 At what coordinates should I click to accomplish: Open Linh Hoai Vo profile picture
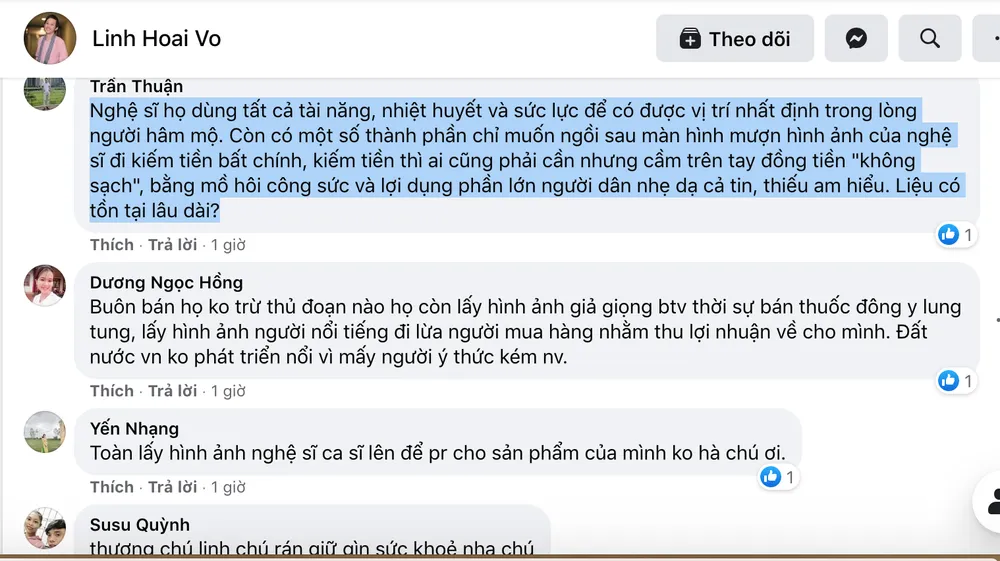(x=49, y=39)
